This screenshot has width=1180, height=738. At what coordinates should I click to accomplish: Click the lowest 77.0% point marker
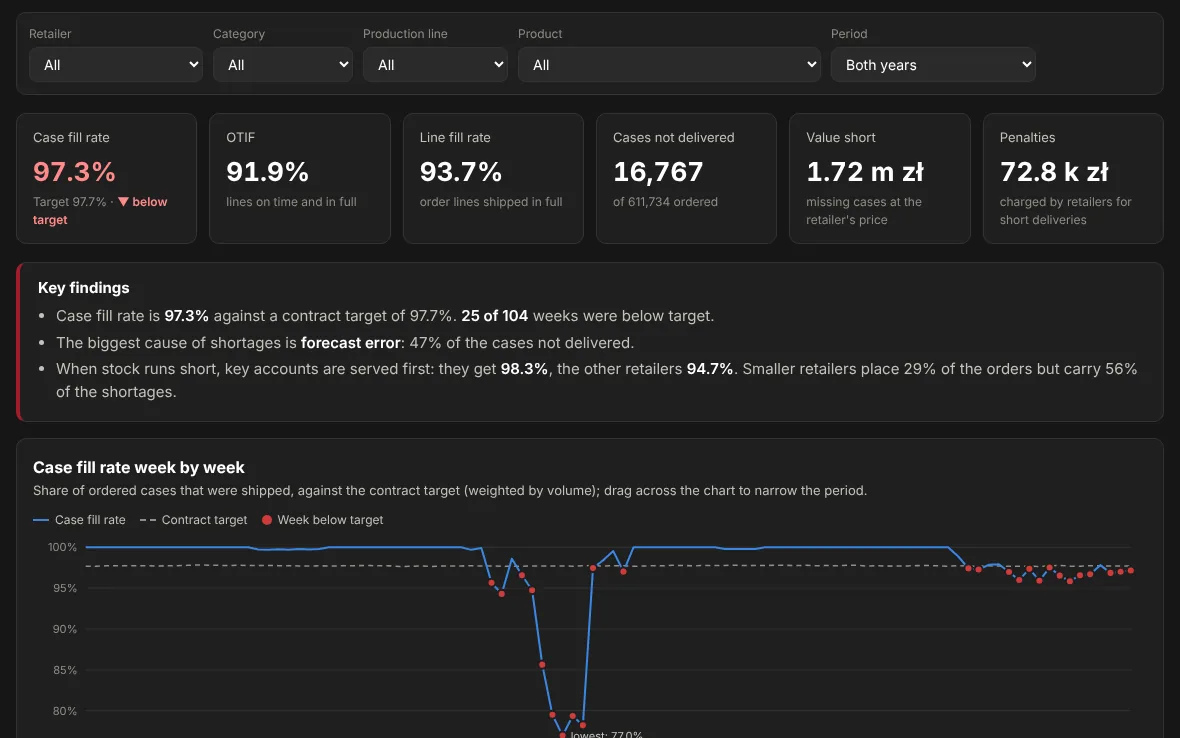562,735
